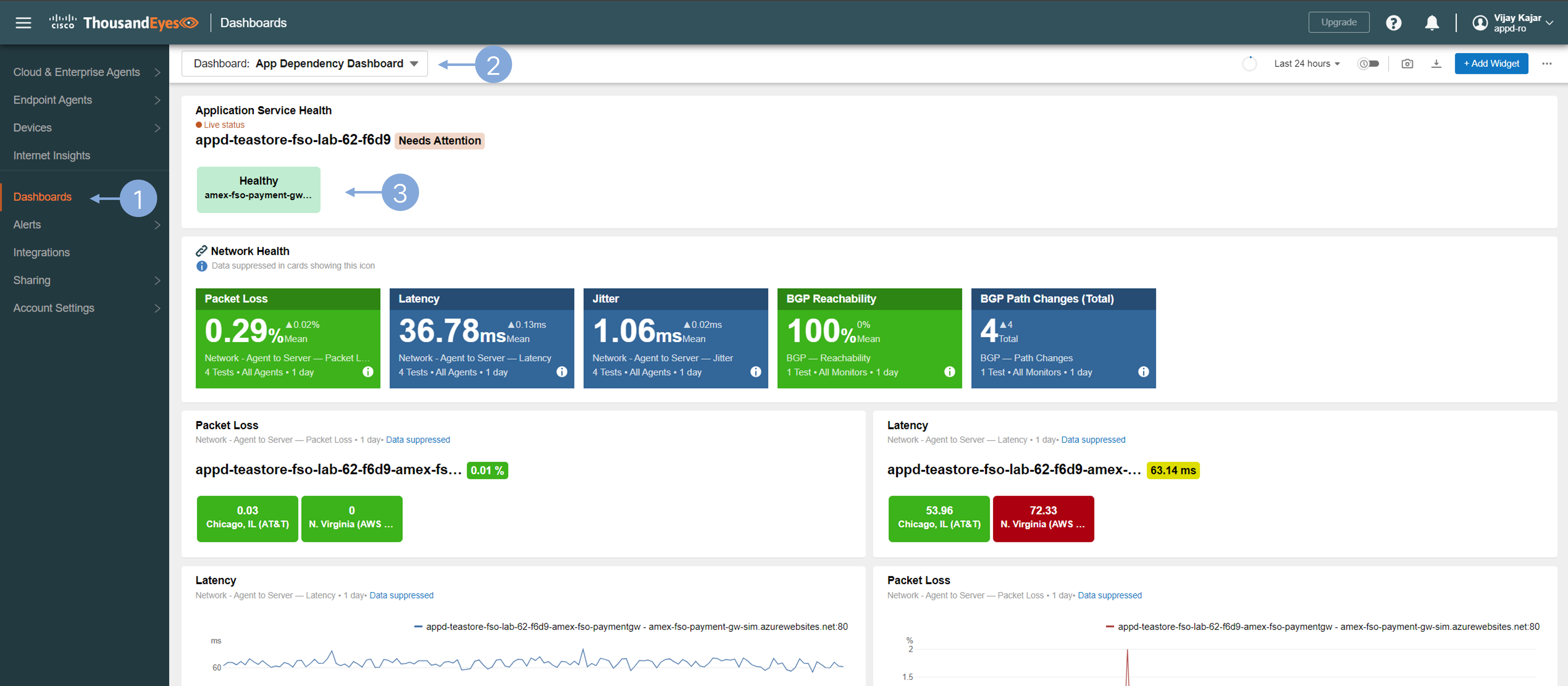Select Internet Insights in sidebar
This screenshot has height=686, width=1568.
pos(52,155)
